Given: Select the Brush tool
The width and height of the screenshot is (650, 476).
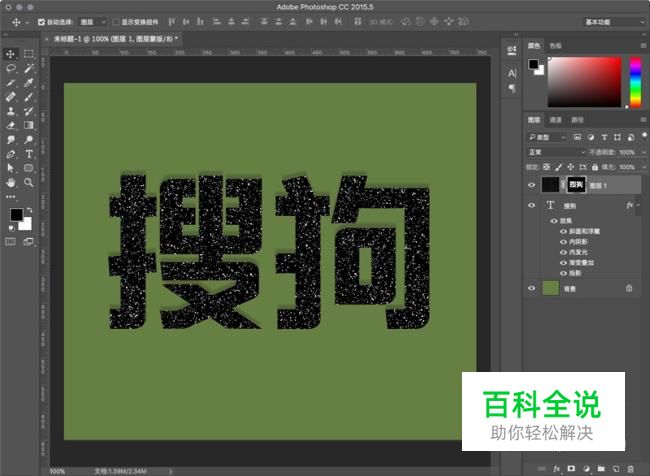Looking at the screenshot, I should pos(29,97).
